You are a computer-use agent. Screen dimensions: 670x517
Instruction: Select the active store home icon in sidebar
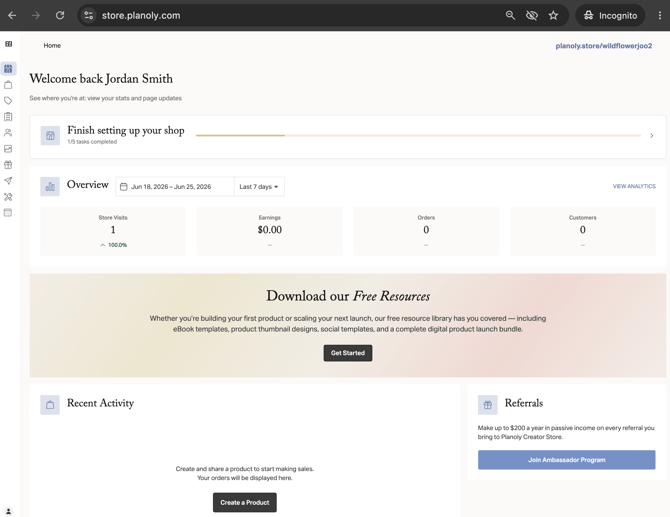point(8,69)
